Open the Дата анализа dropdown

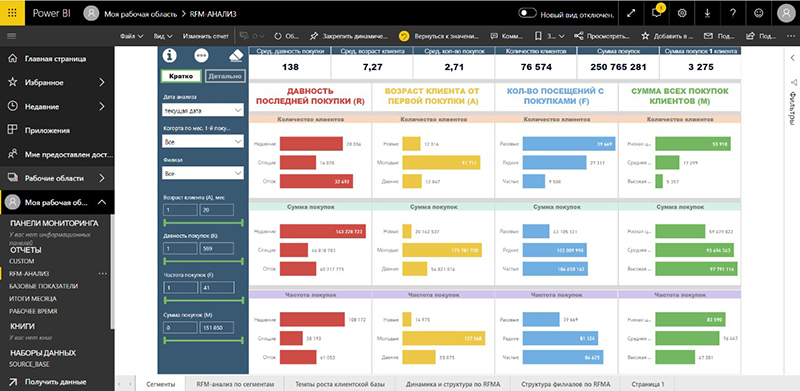[203, 110]
